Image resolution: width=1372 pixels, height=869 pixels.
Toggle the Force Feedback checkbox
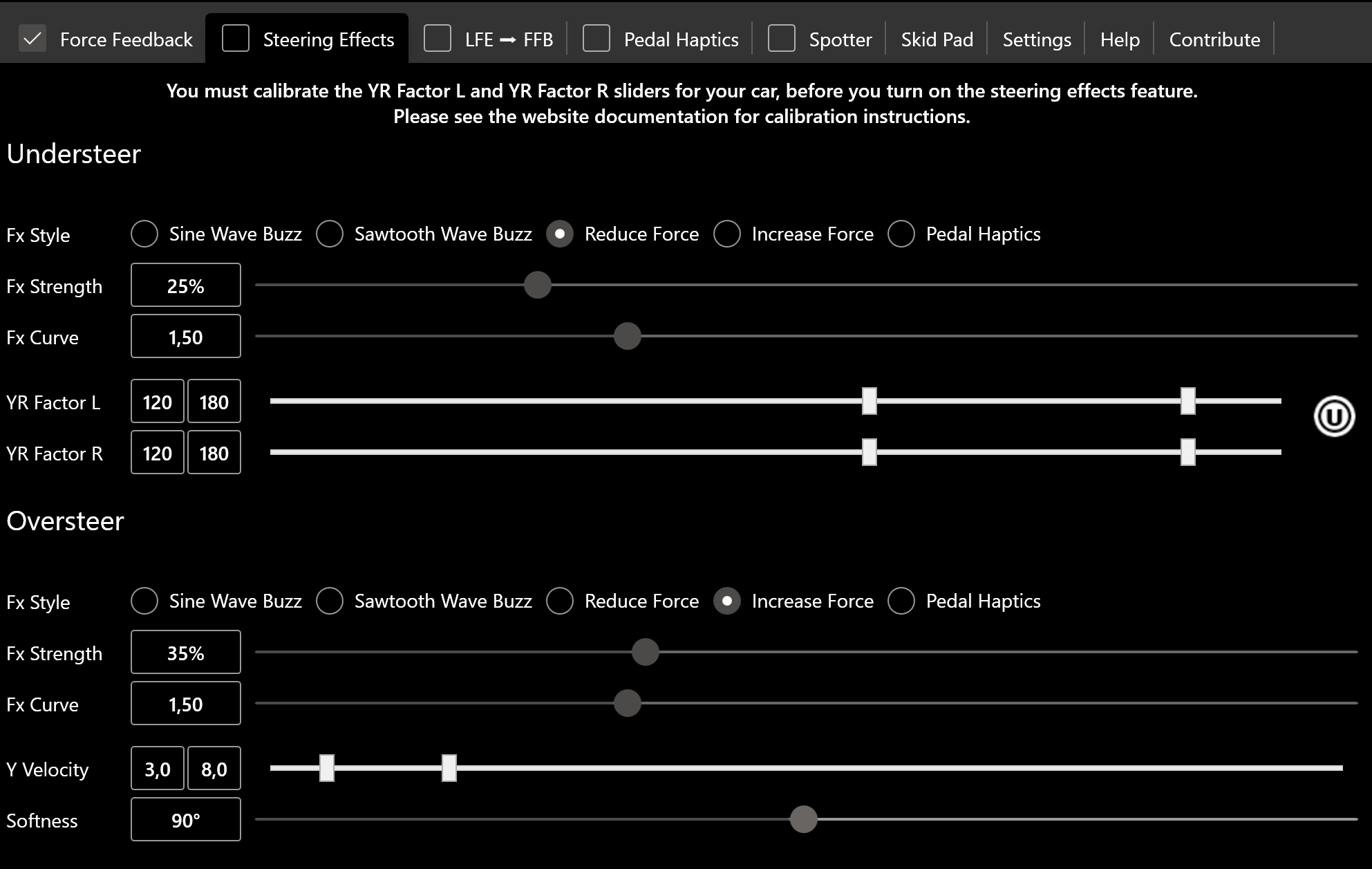[x=32, y=39]
